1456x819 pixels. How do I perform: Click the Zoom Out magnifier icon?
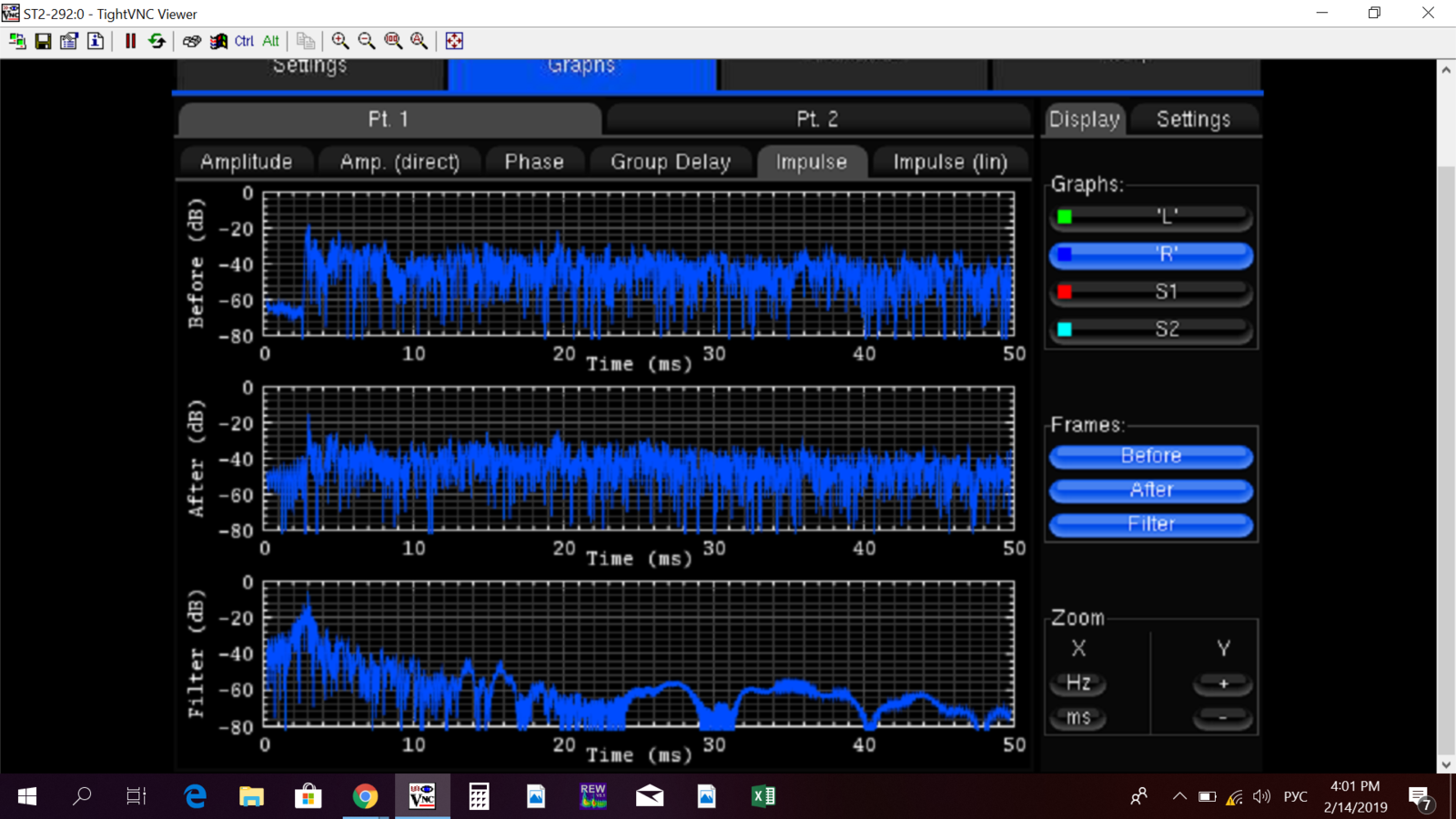(367, 41)
